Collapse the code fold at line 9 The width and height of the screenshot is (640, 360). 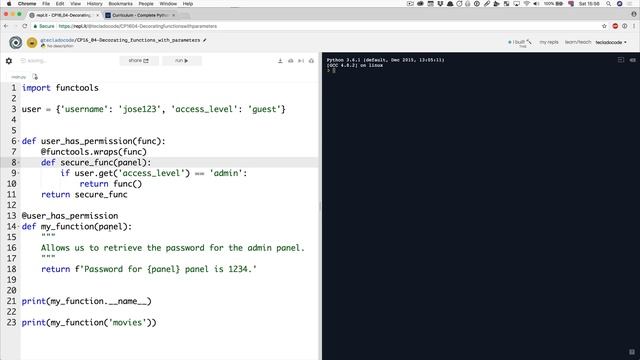pyautogui.click(x=18, y=173)
